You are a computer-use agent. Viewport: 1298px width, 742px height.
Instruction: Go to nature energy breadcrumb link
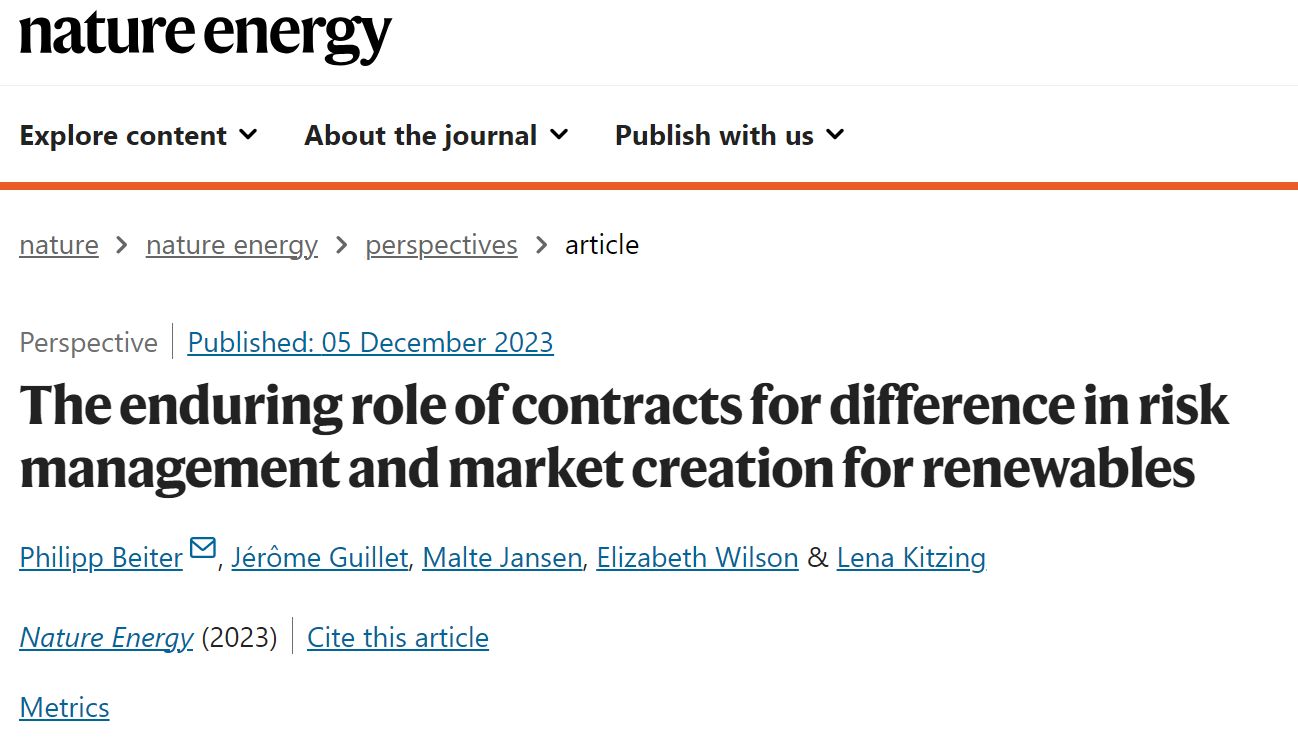tap(232, 245)
